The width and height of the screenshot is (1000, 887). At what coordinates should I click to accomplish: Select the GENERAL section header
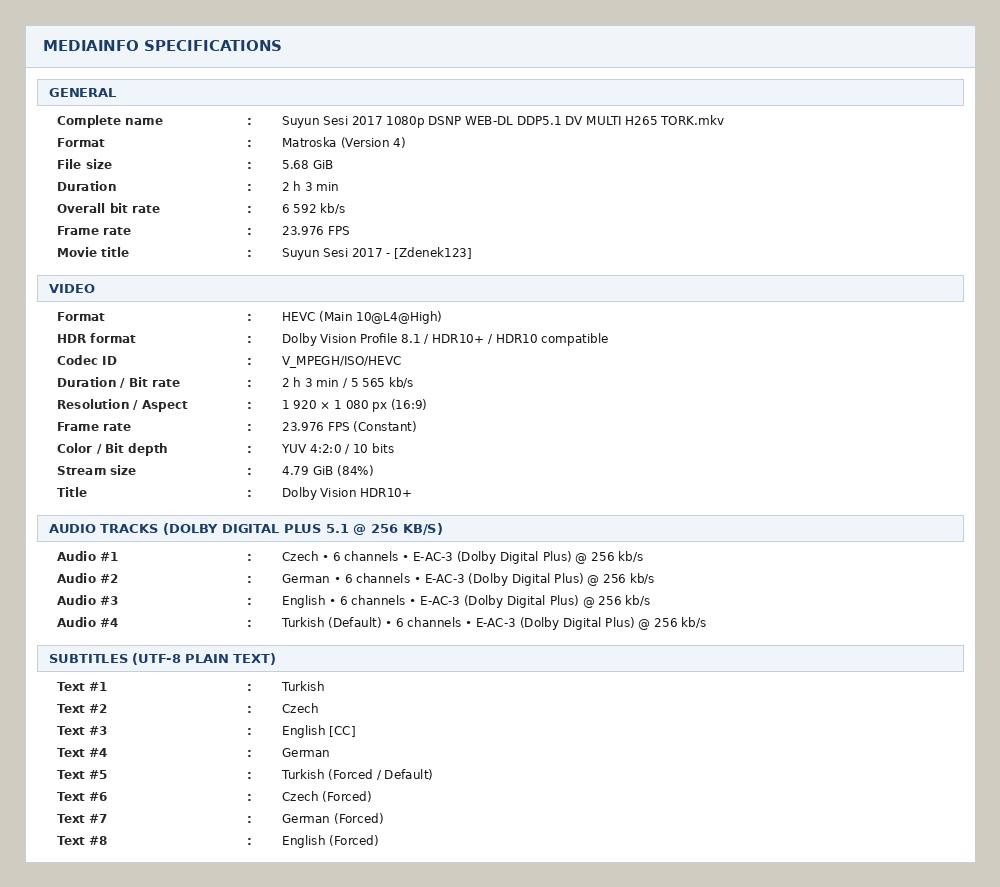point(500,92)
